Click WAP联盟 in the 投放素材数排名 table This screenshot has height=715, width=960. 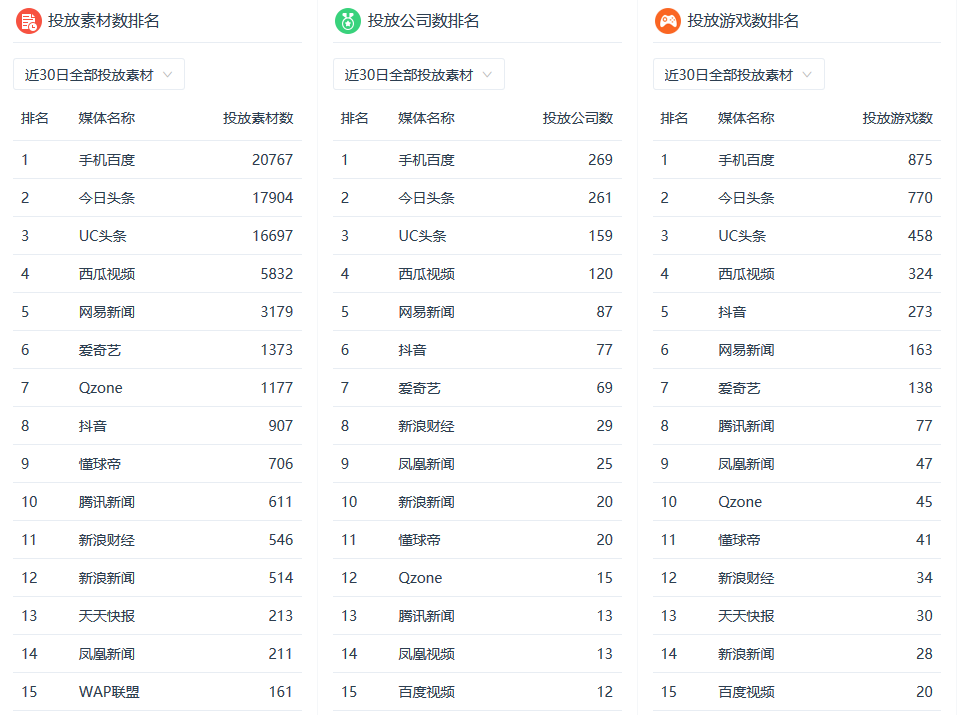(109, 692)
